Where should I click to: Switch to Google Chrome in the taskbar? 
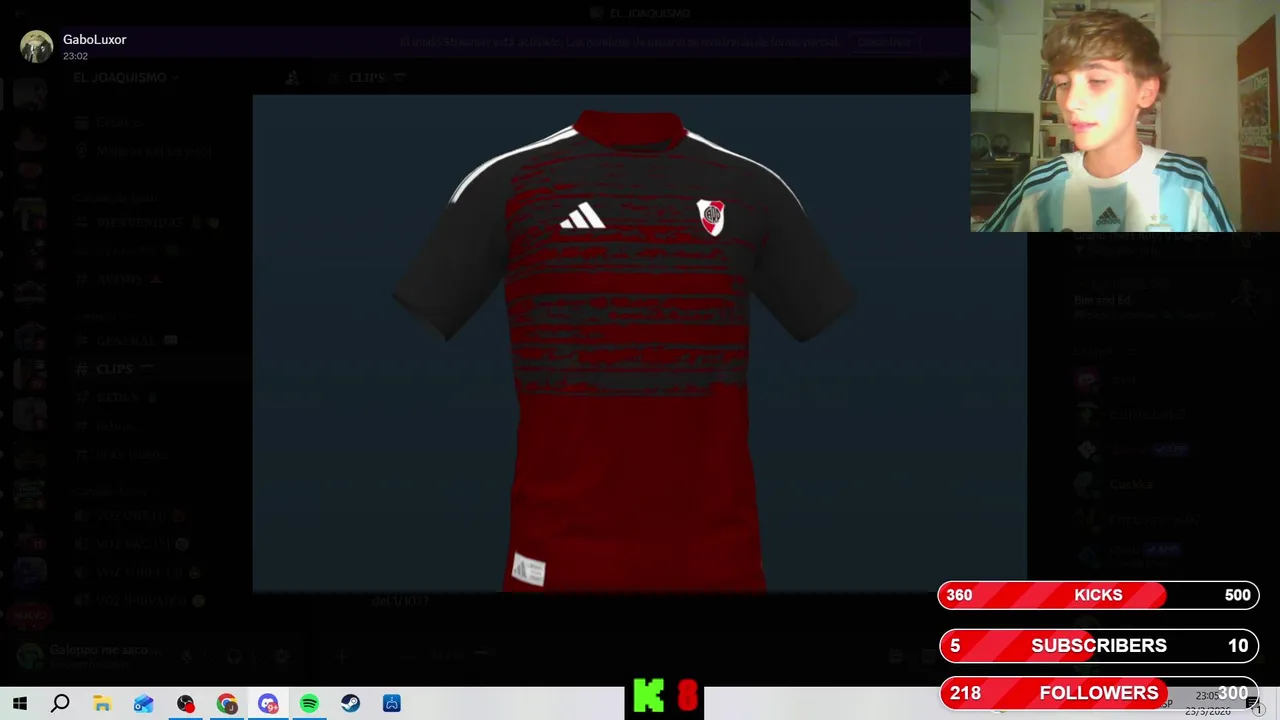tap(227, 704)
